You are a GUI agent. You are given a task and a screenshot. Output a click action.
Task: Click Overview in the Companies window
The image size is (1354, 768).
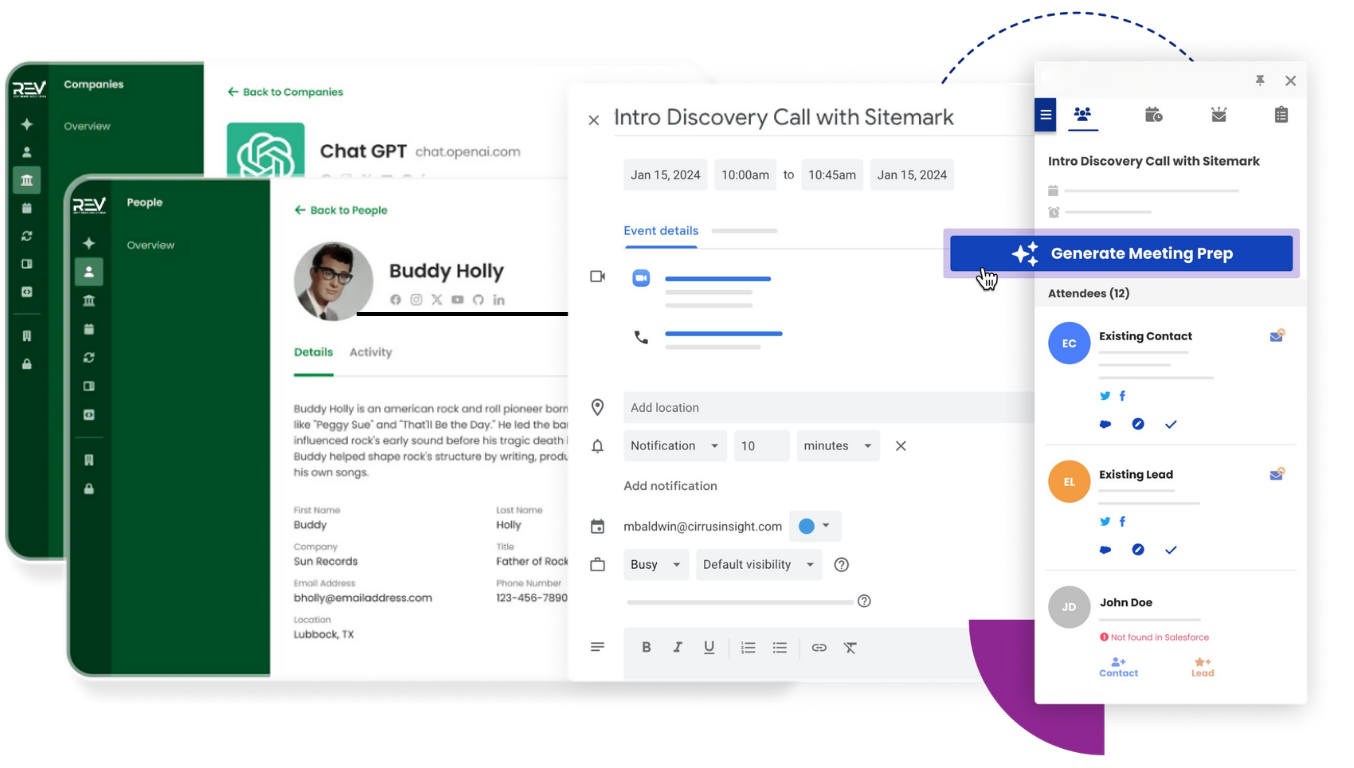(x=87, y=126)
